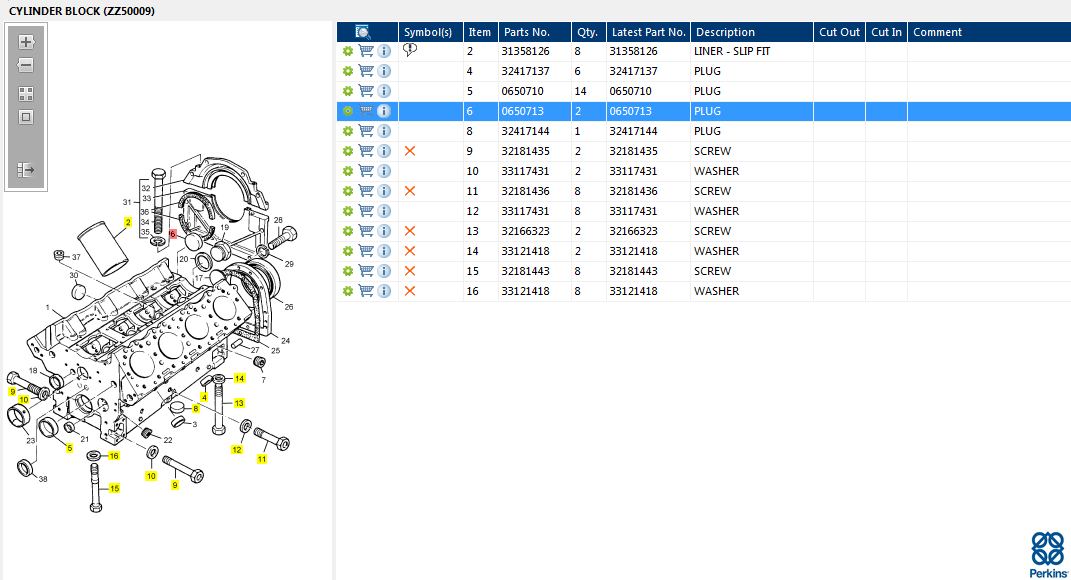
Task: Click highlighted callout 6 on the diagram
Action: pos(172,234)
